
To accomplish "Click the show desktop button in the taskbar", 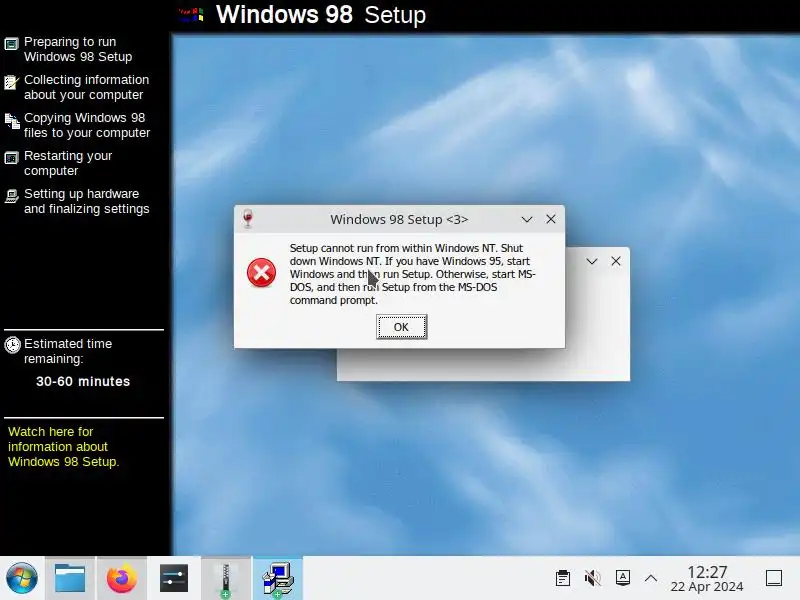I will 774,578.
